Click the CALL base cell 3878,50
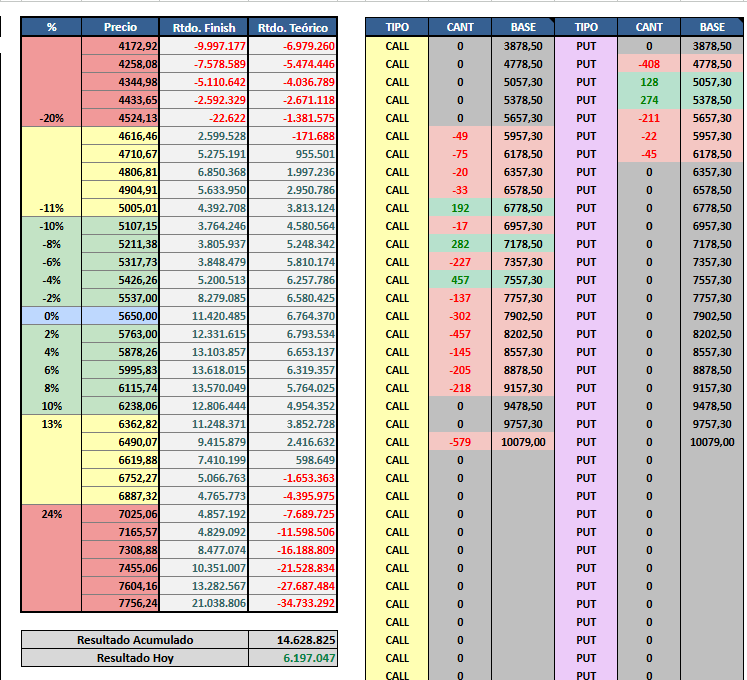The width and height of the screenshot is (747, 680). click(523, 46)
